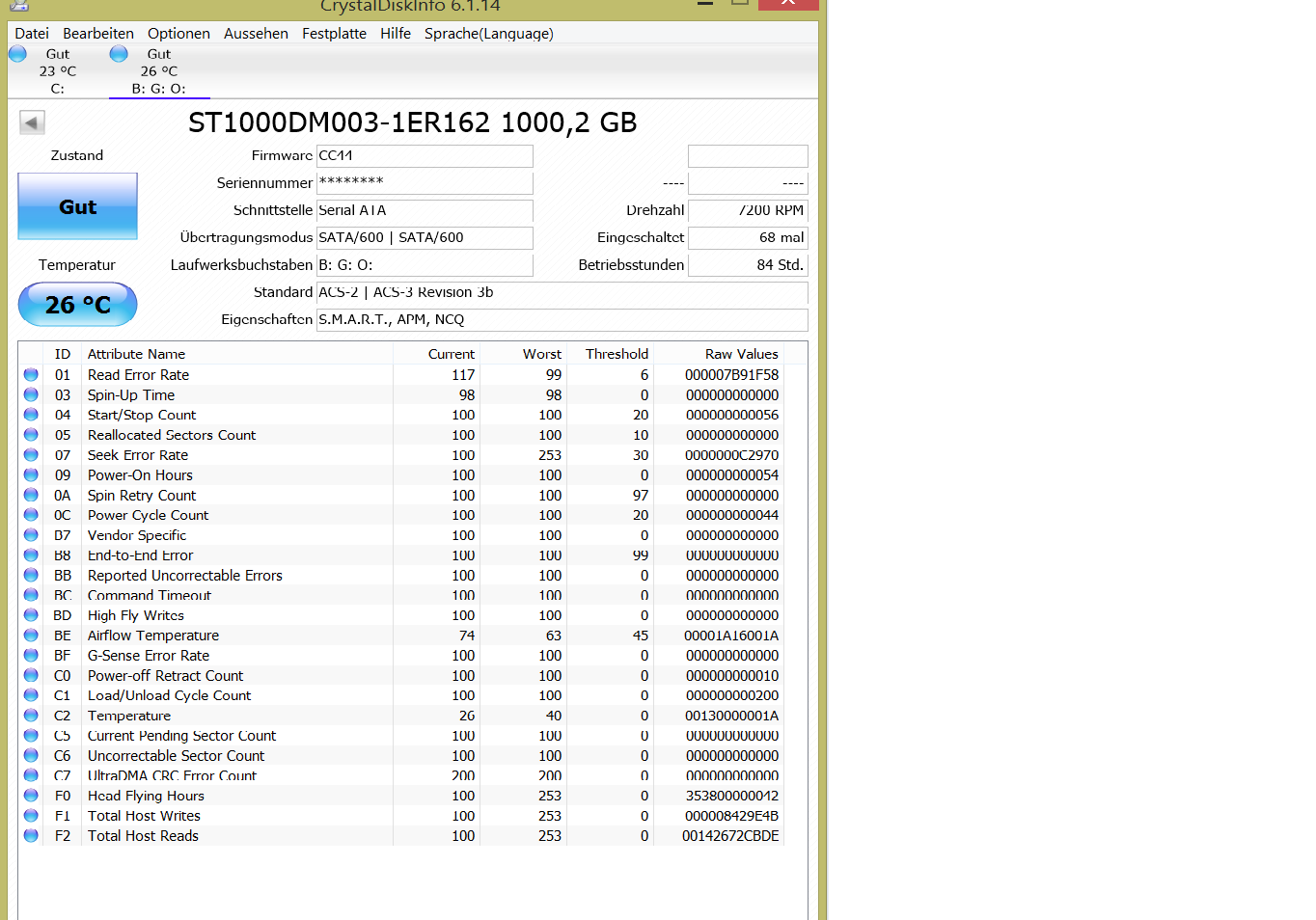Screen dimensions: 1316x920
Task: Click the Seriennummer field
Action: tap(425, 182)
